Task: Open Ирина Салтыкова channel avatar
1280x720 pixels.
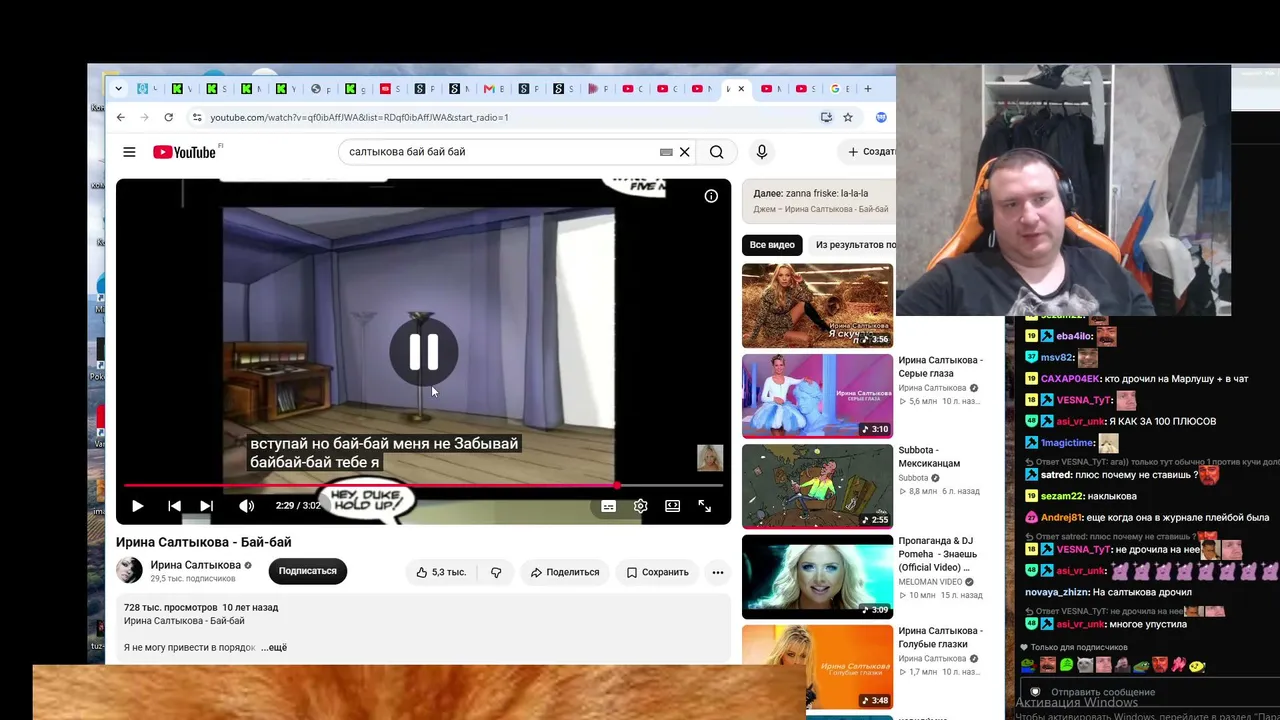Action: [x=130, y=571]
